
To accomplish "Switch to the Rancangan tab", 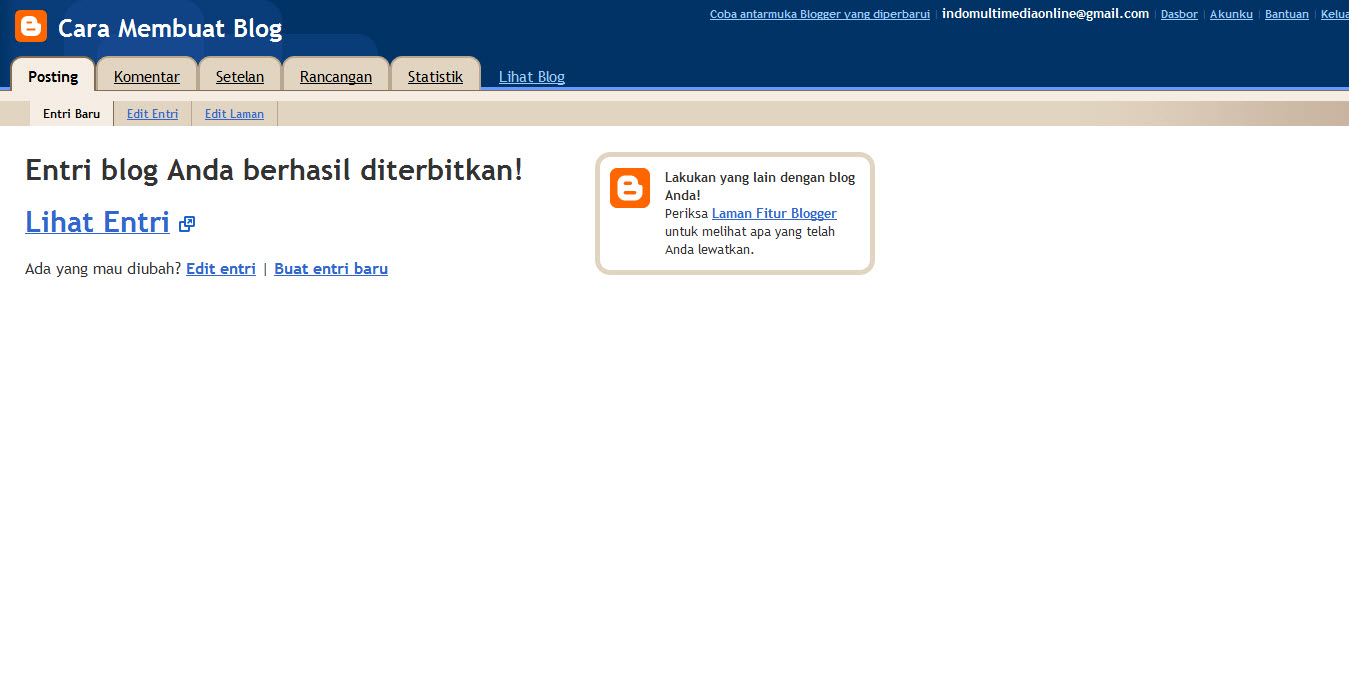I will [x=335, y=75].
